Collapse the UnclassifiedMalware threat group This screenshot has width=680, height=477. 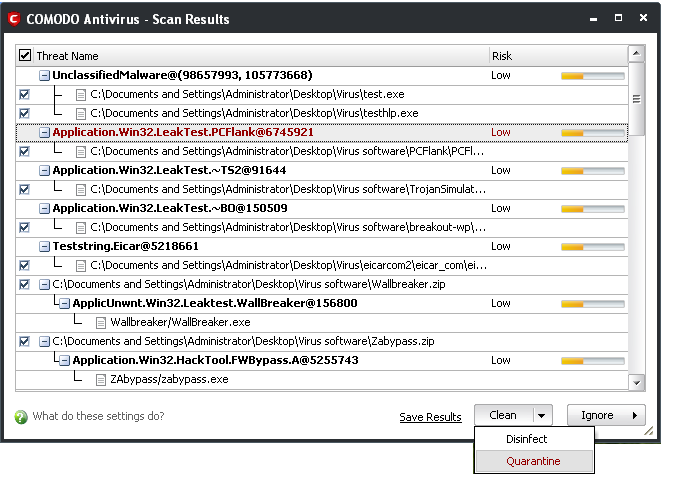pyautogui.click(x=44, y=75)
